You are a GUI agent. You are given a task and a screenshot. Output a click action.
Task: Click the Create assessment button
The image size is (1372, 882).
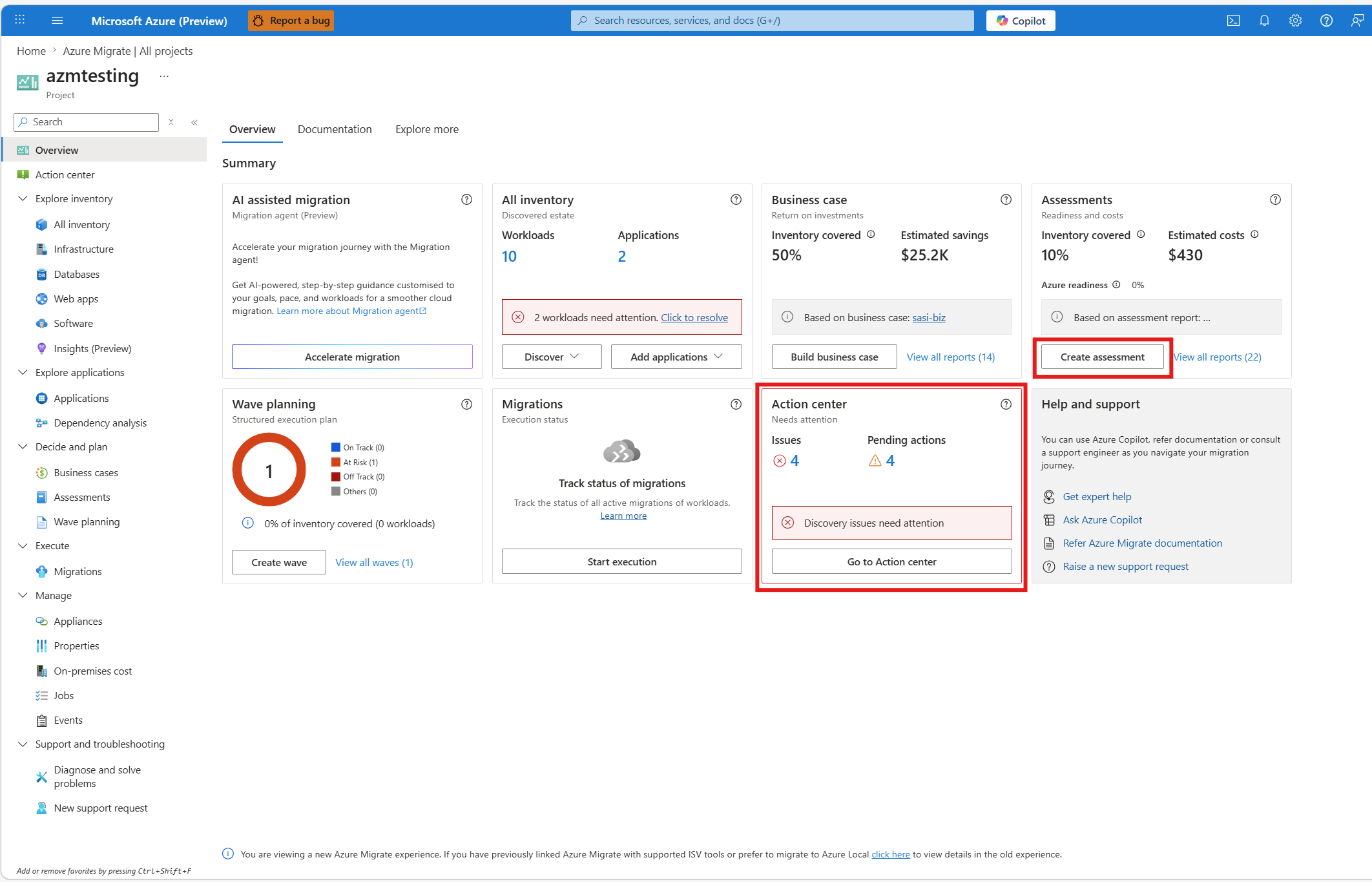[1102, 357]
